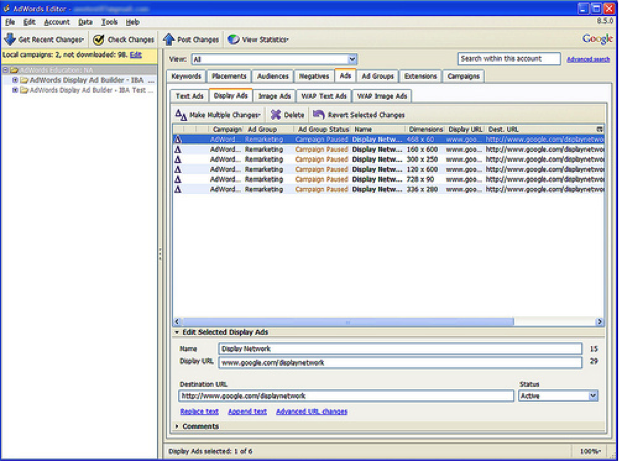Viewport: 619px width, 461px height.
Task: Click the delta icon of the 120 x 600 row
Action: [x=178, y=169]
